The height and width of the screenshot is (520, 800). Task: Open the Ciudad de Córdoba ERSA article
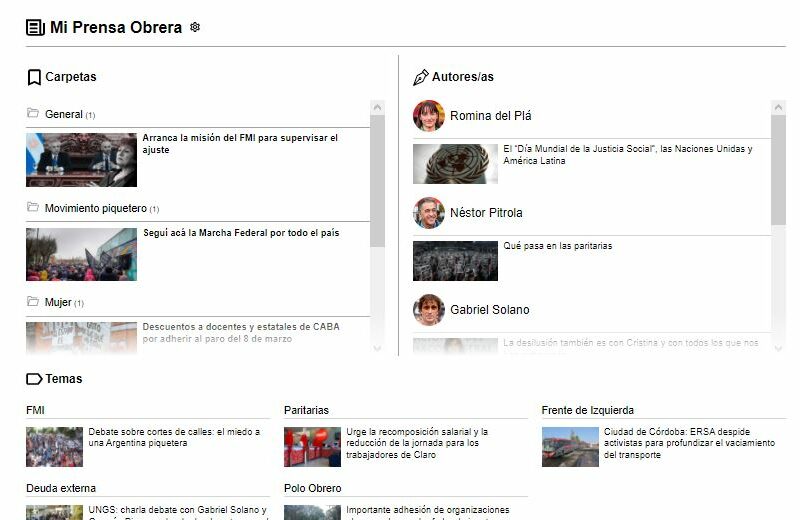(675, 443)
